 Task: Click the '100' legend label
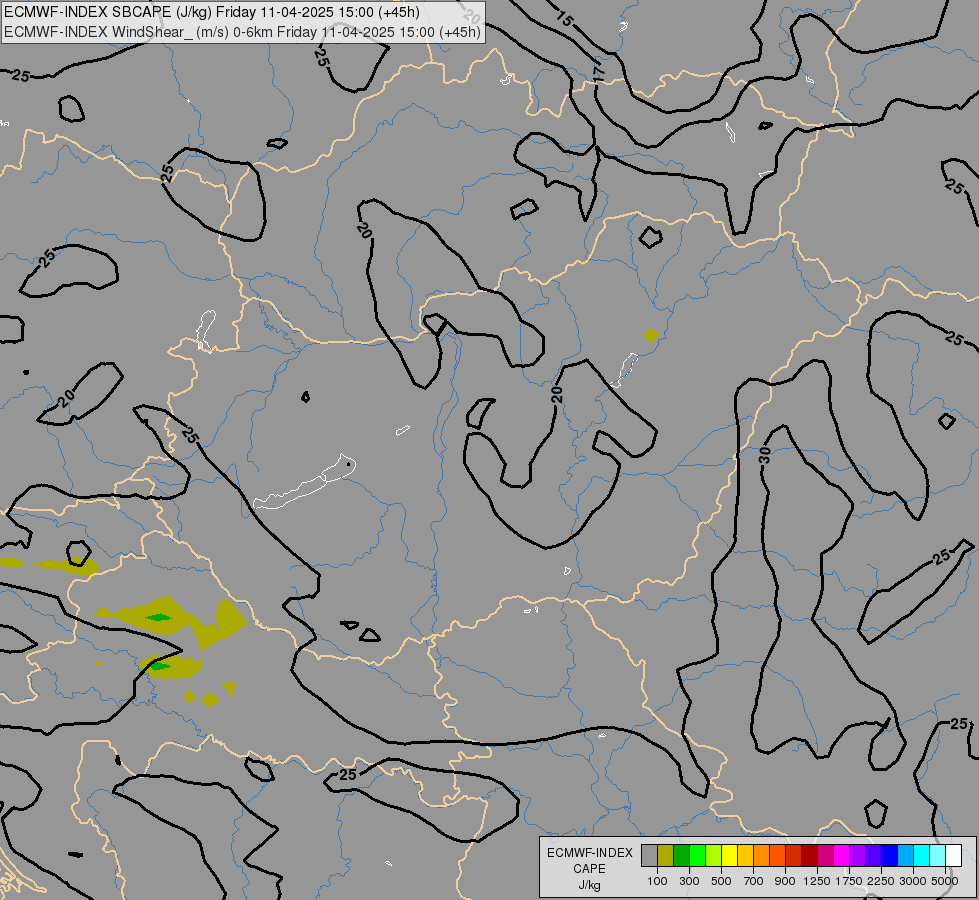tap(657, 881)
